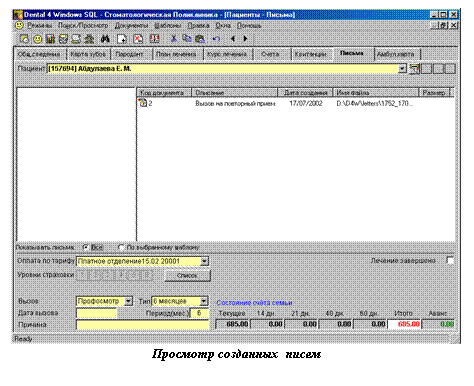Select 'По выбранному шаблону' radio button

[121, 247]
